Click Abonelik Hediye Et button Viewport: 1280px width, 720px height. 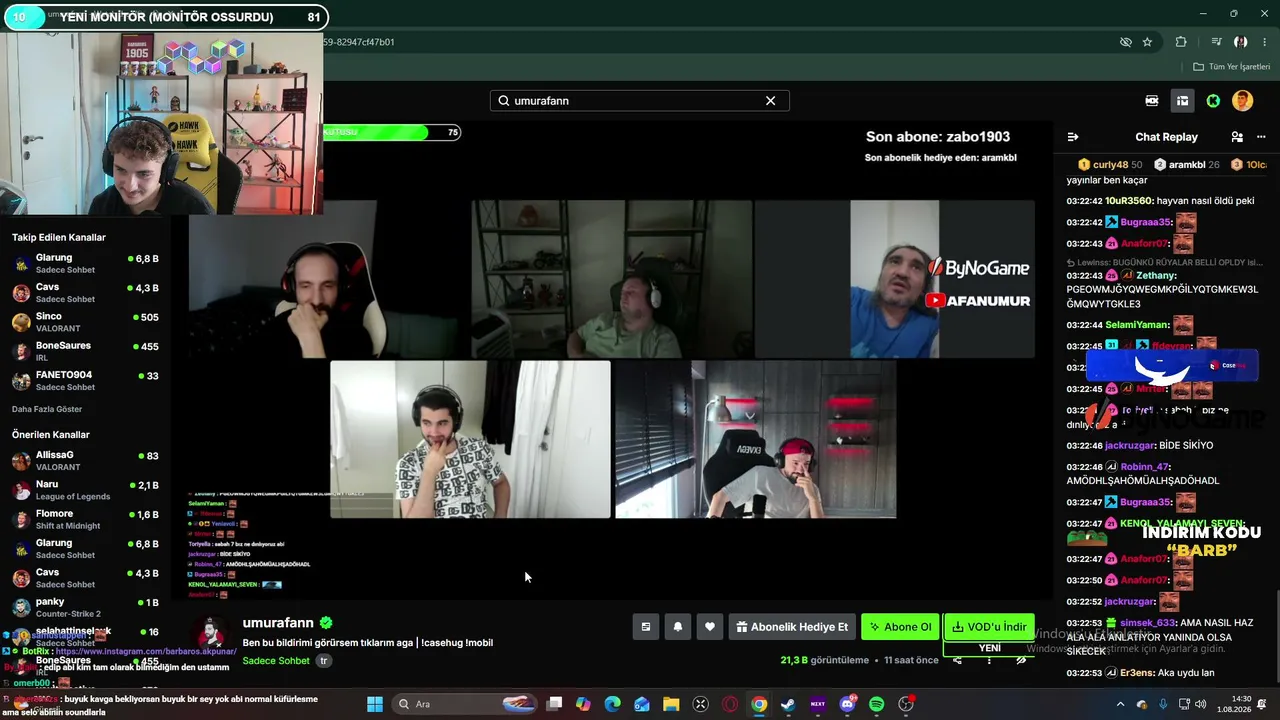tap(791, 627)
